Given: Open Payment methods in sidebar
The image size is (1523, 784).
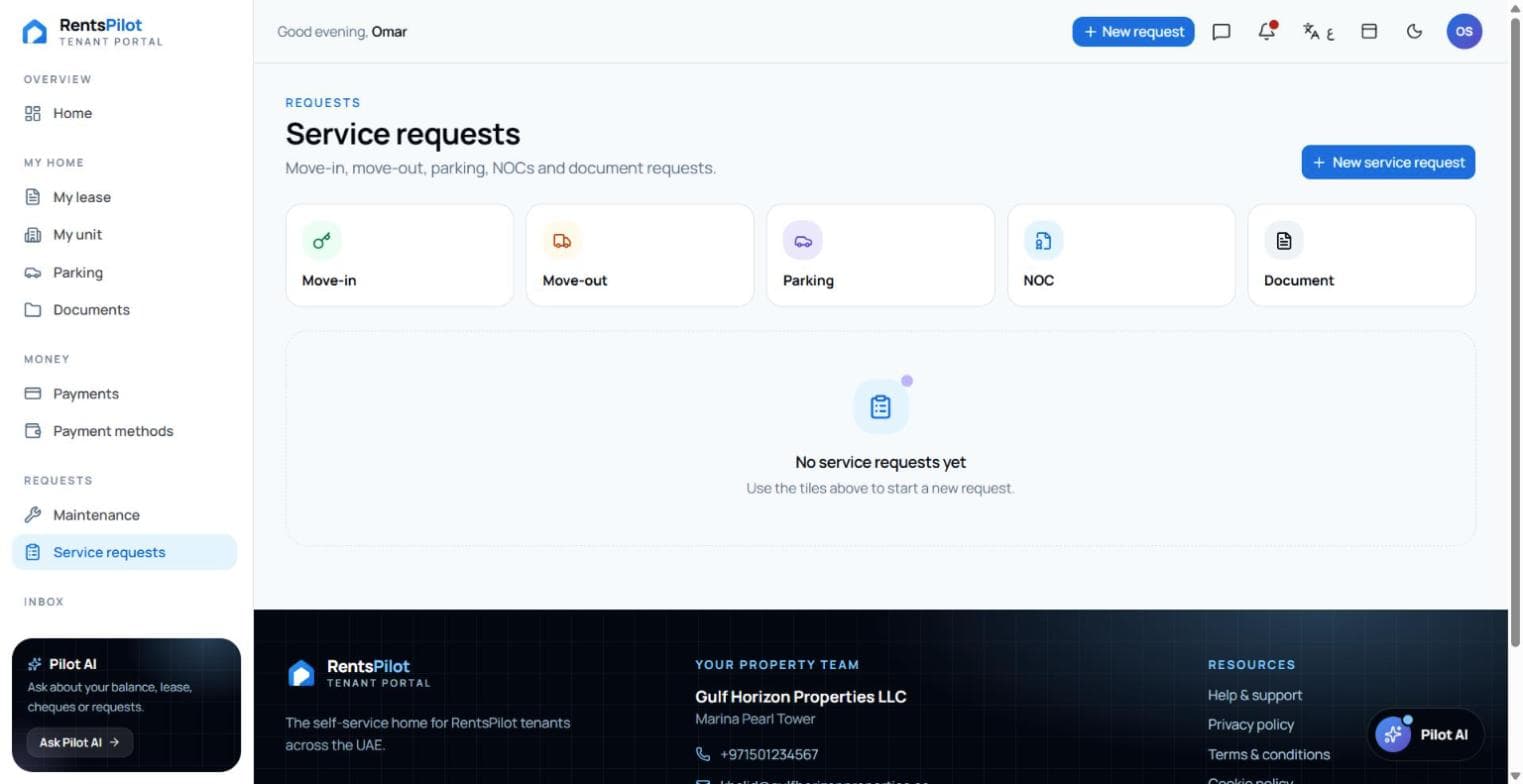Looking at the screenshot, I should 124,431.
